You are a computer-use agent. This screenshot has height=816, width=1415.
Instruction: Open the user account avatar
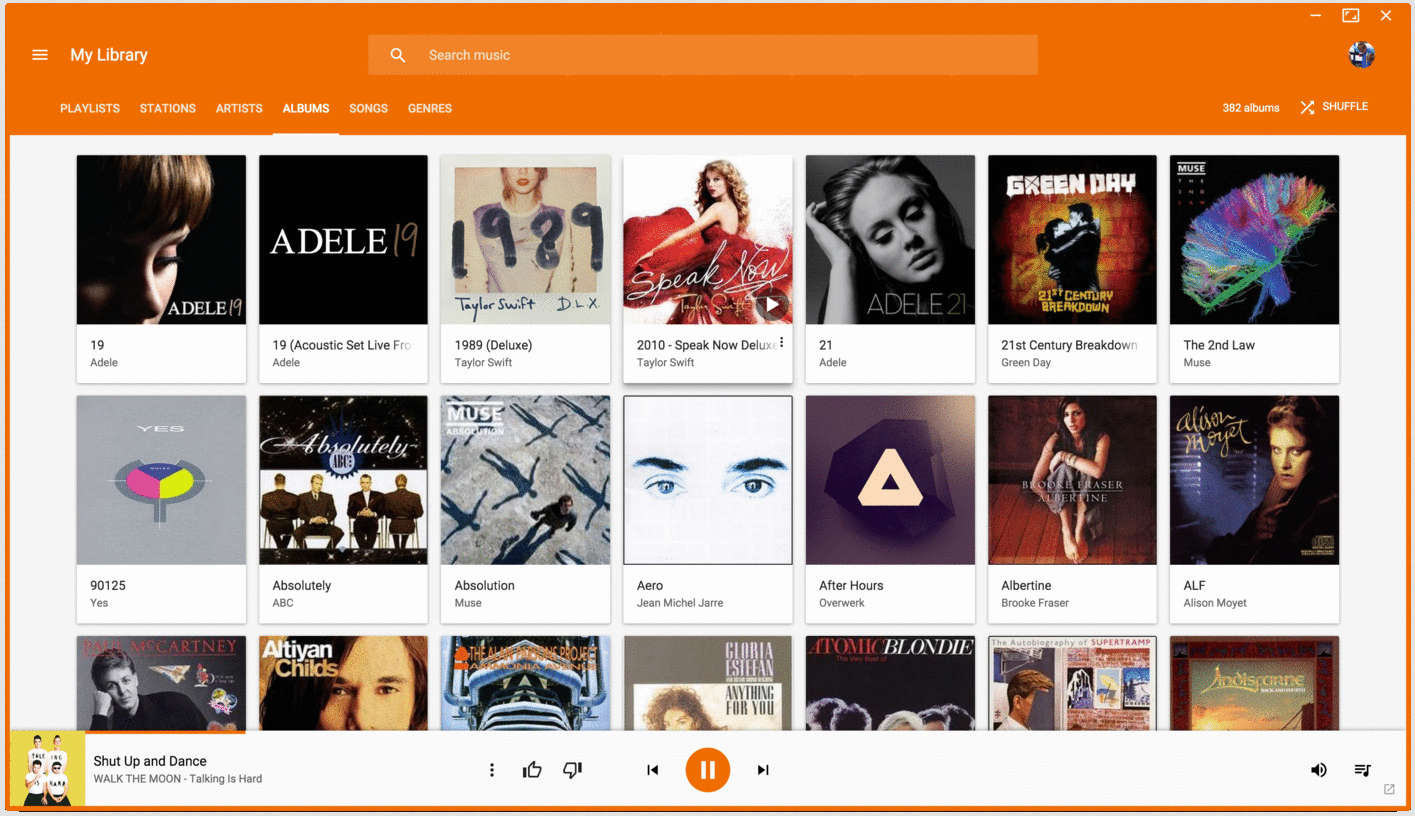tap(1361, 55)
